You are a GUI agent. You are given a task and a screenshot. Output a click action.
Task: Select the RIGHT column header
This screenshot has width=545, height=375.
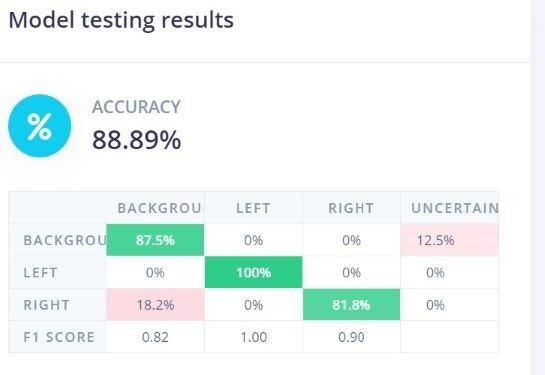(351, 208)
